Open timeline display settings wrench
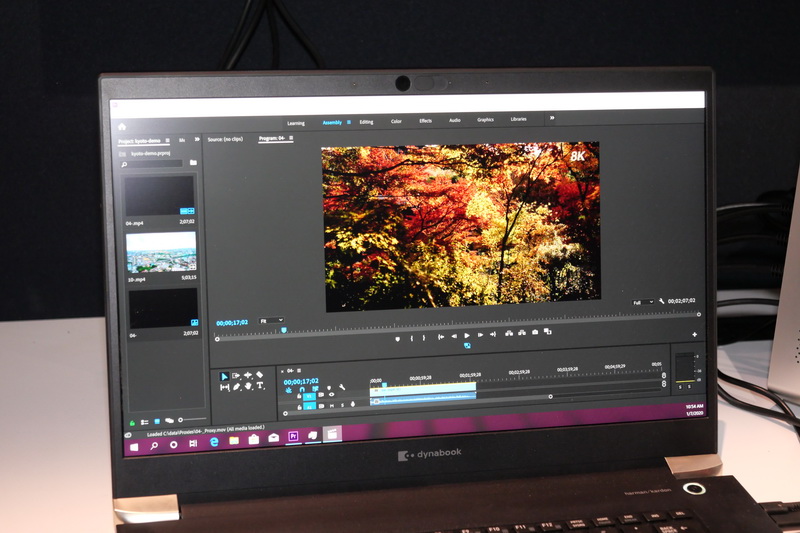The image size is (800, 533). tap(342, 388)
